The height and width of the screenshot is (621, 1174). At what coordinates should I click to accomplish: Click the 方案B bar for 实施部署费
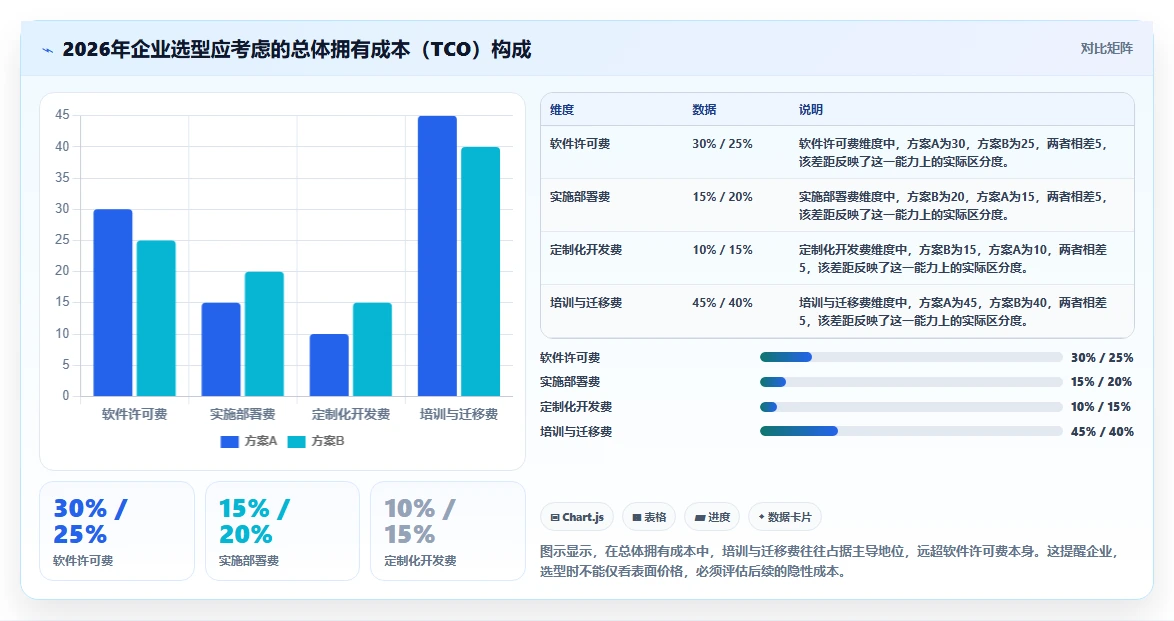pos(264,334)
